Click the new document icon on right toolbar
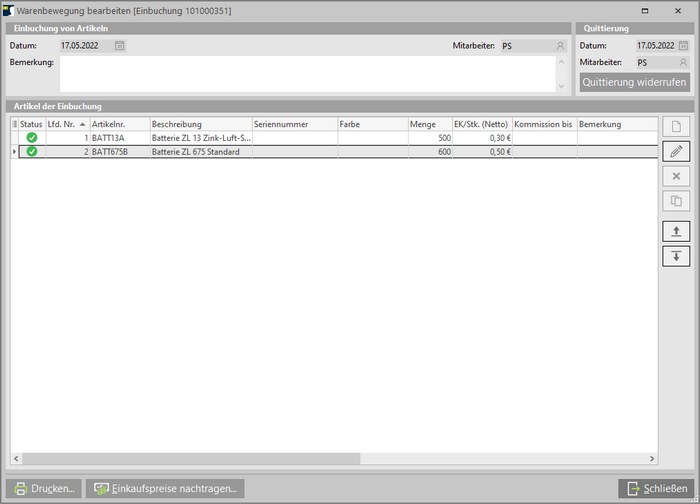700x504 pixels. (x=676, y=127)
